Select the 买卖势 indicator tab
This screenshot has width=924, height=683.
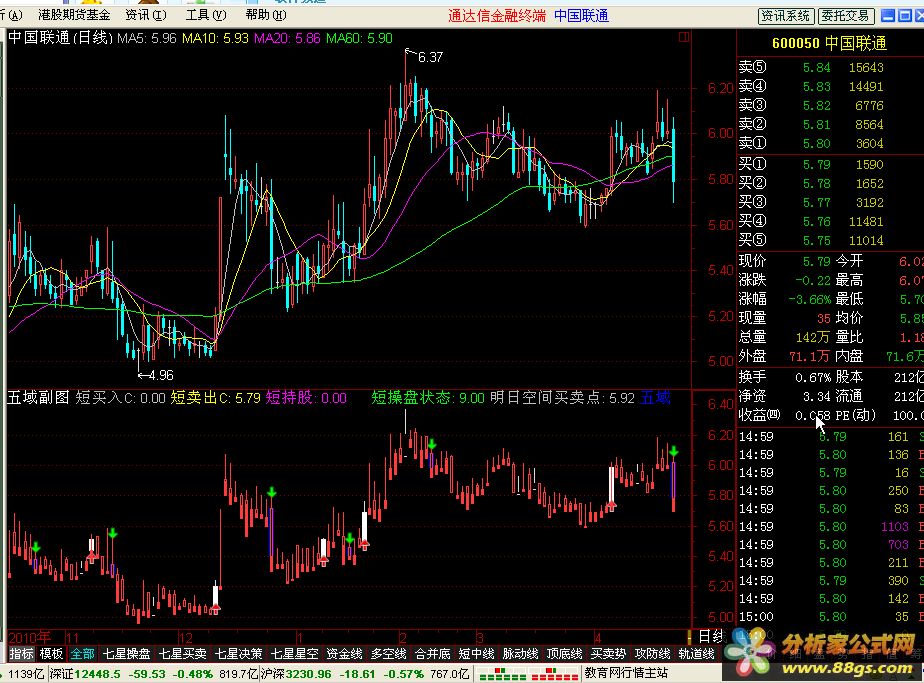(x=608, y=654)
